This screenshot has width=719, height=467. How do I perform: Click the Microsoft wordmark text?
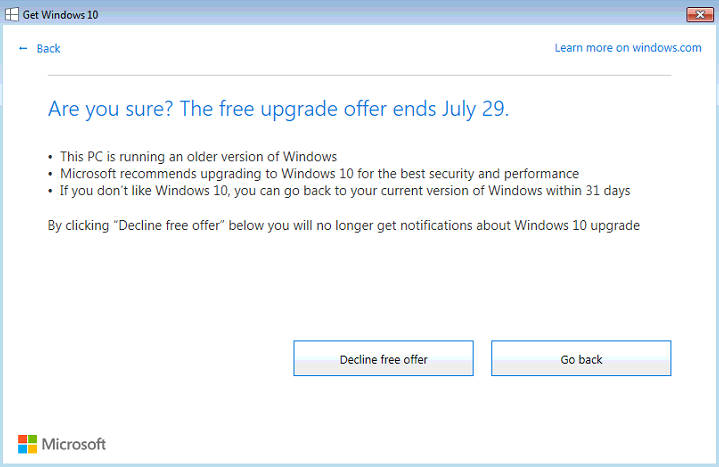pos(74,444)
